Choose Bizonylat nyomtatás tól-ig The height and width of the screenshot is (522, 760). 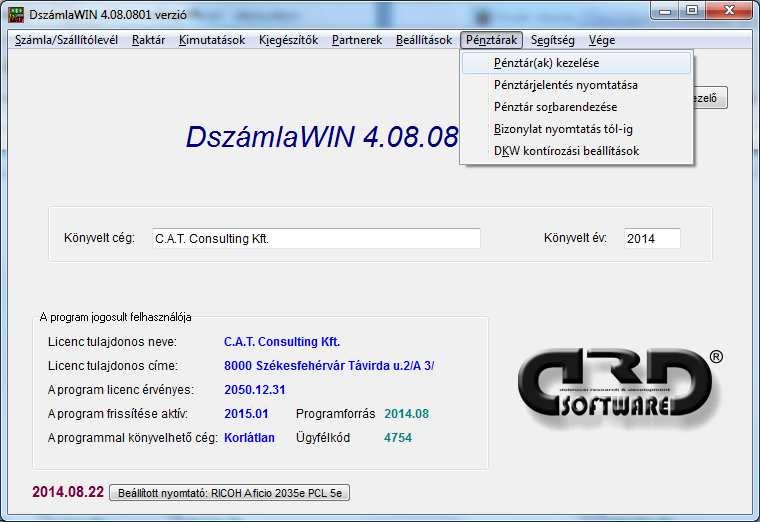pos(576,129)
